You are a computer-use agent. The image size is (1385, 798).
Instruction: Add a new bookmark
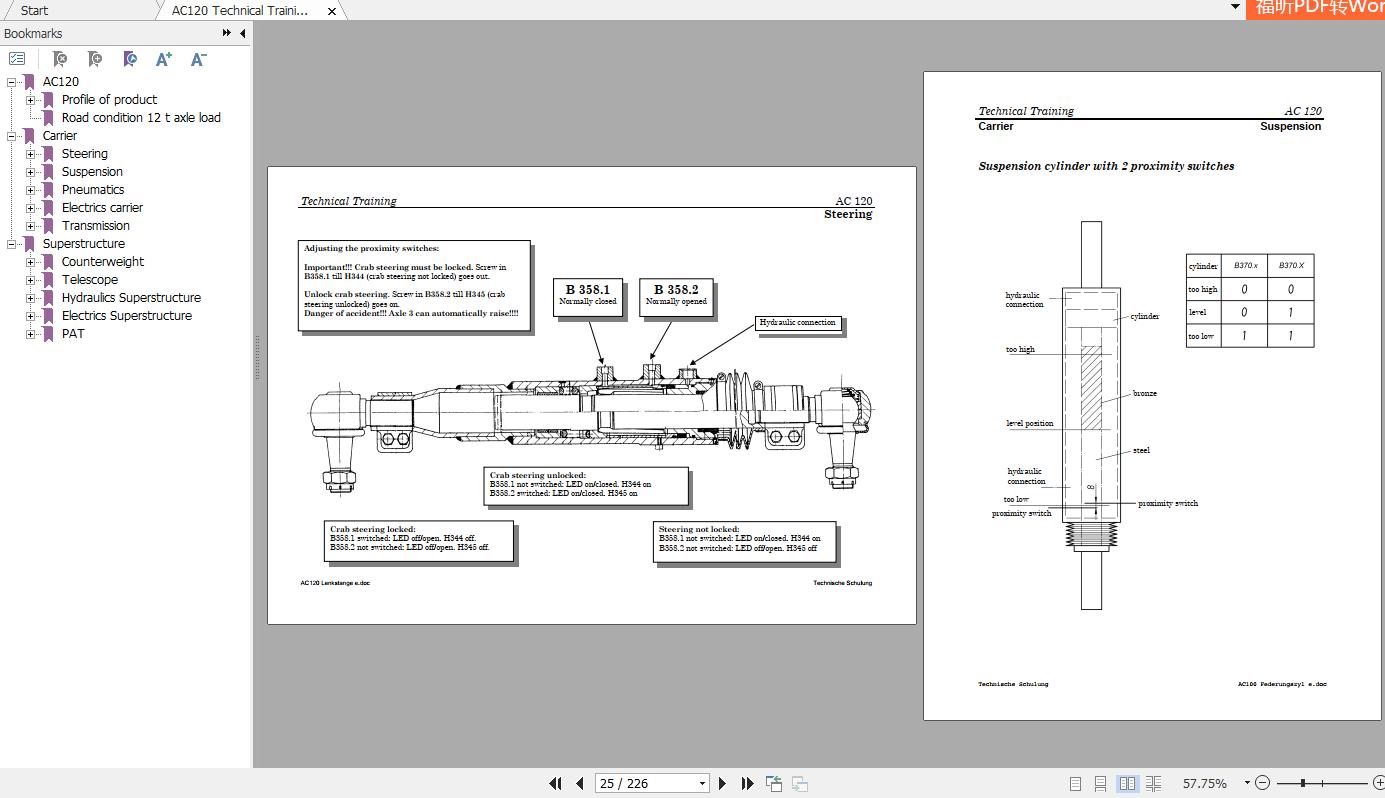pos(94,59)
